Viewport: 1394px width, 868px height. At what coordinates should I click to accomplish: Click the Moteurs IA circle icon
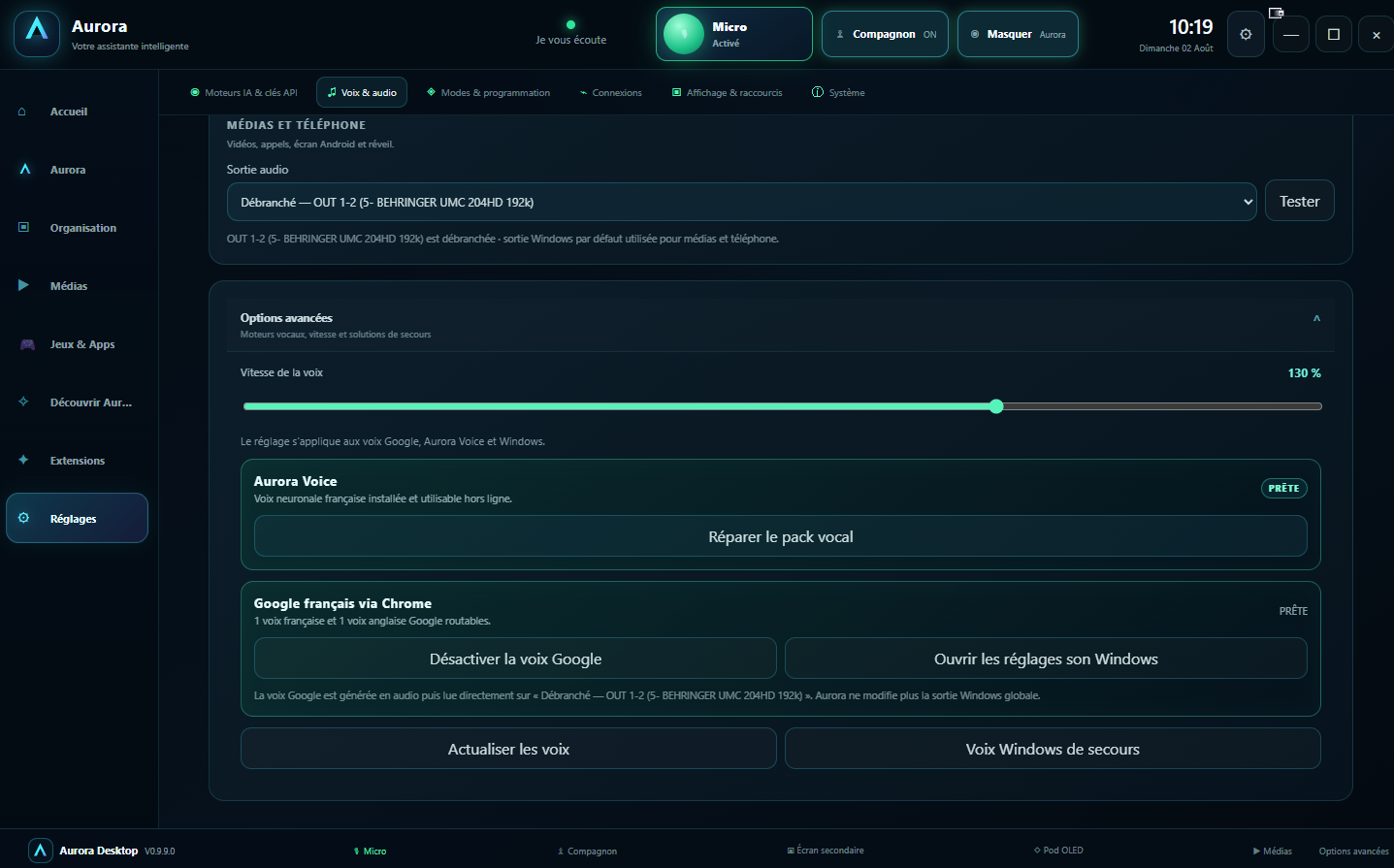point(195,92)
